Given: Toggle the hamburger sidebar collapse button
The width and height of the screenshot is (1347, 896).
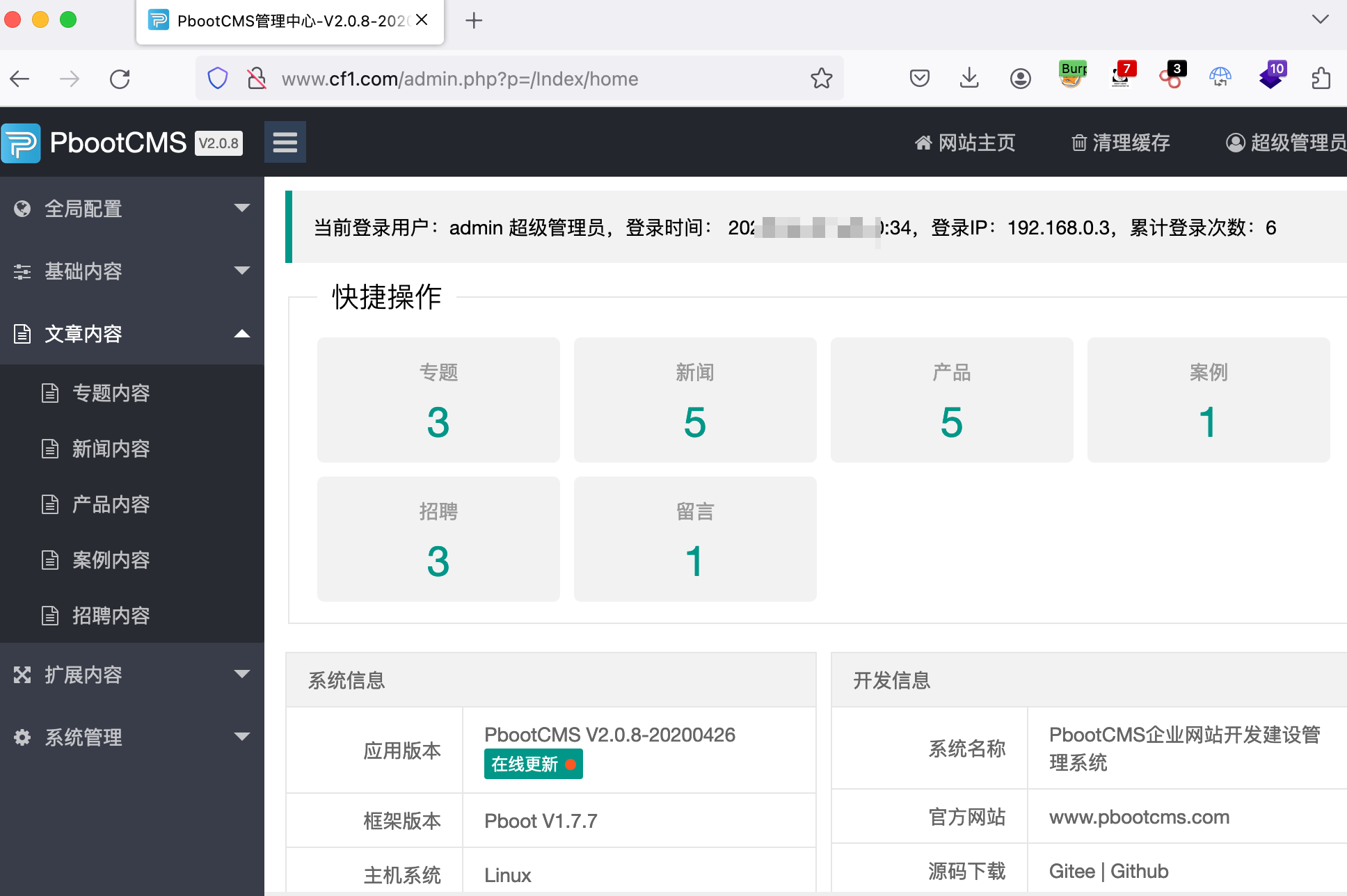Looking at the screenshot, I should tap(285, 143).
